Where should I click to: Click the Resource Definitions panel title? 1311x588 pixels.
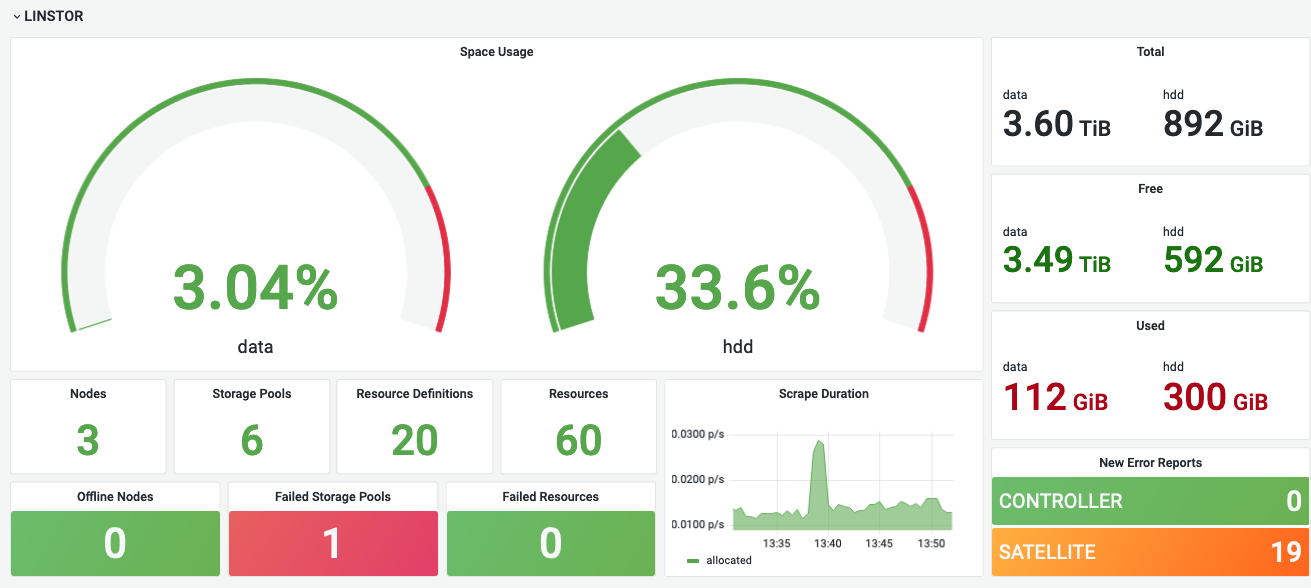[x=415, y=394]
